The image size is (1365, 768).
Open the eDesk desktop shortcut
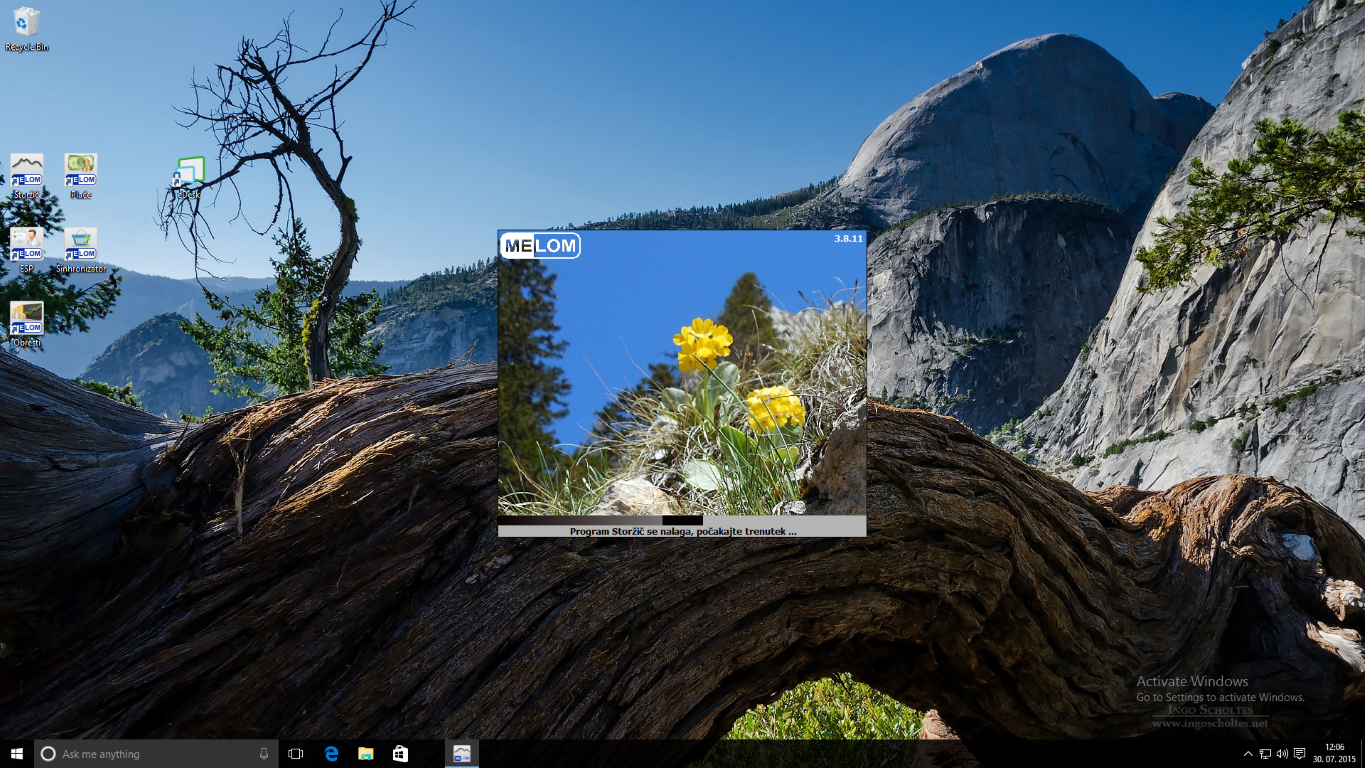[188, 174]
